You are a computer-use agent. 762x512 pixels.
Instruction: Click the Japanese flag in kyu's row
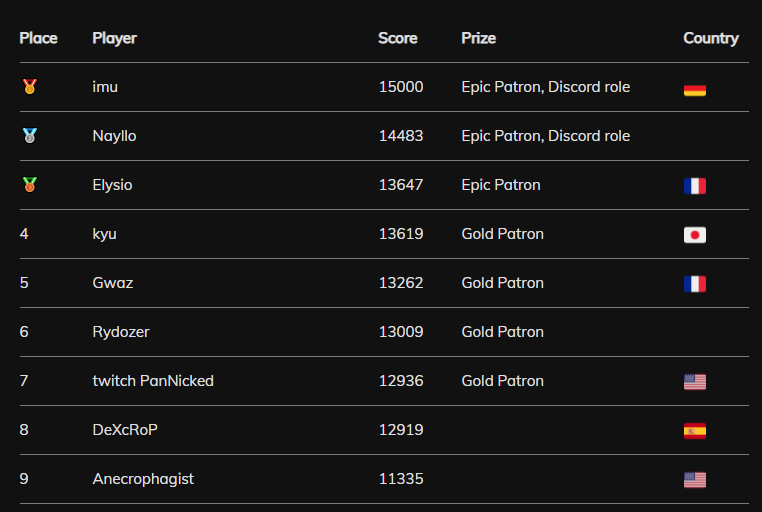click(x=694, y=235)
